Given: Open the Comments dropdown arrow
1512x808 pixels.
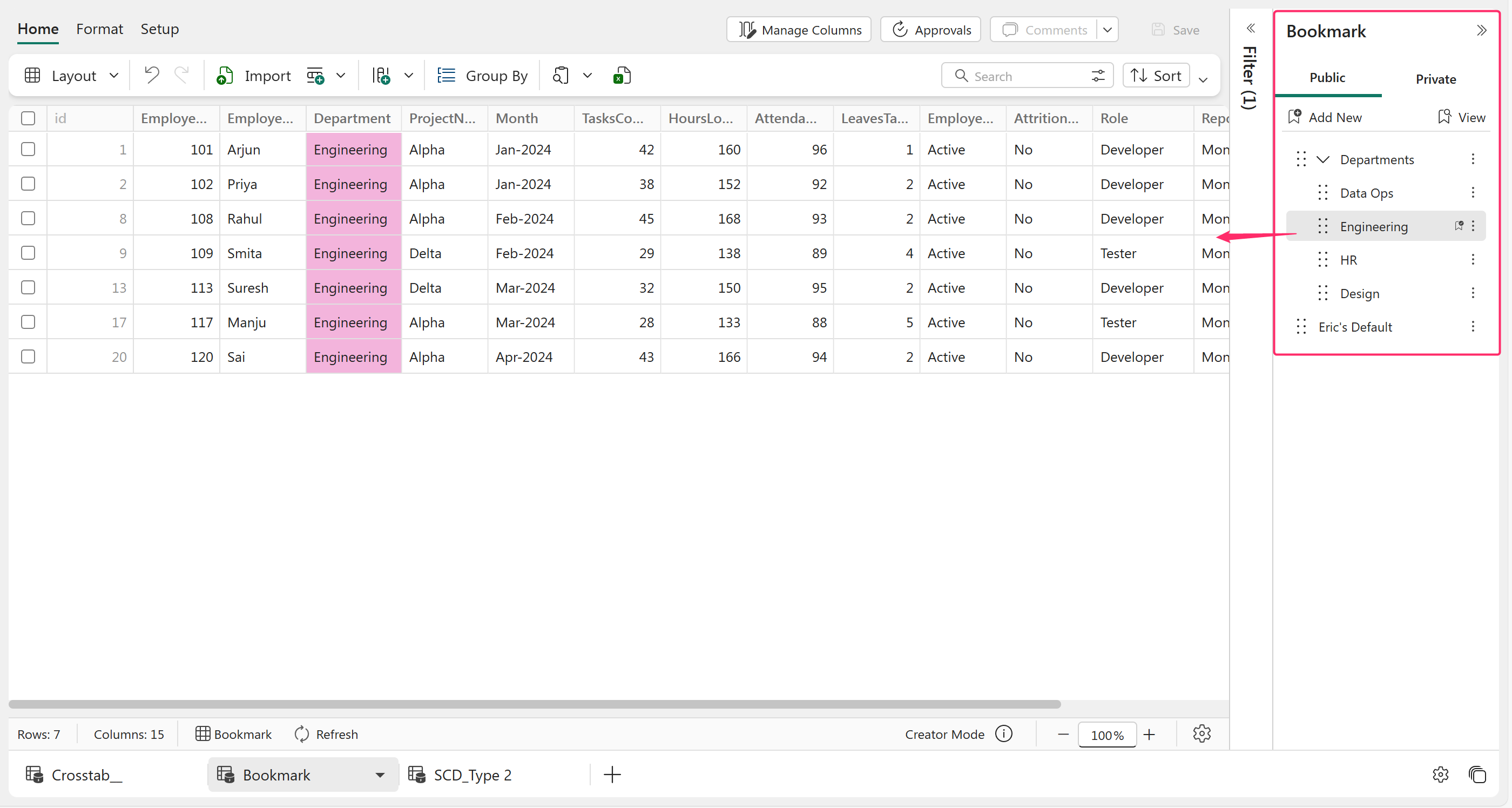Looking at the screenshot, I should tap(1107, 29).
